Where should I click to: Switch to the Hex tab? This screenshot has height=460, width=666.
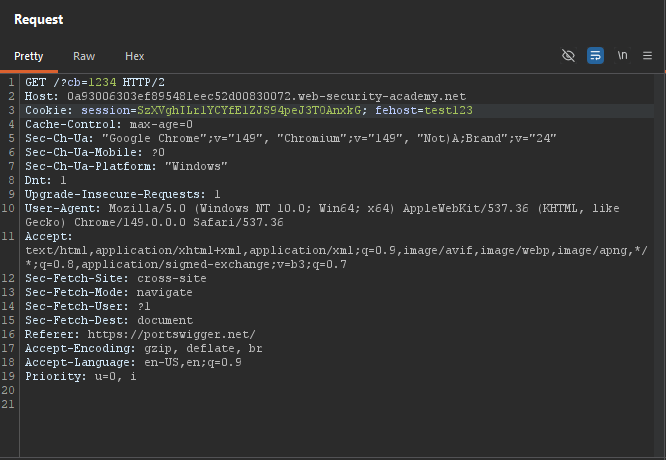[x=135, y=56]
